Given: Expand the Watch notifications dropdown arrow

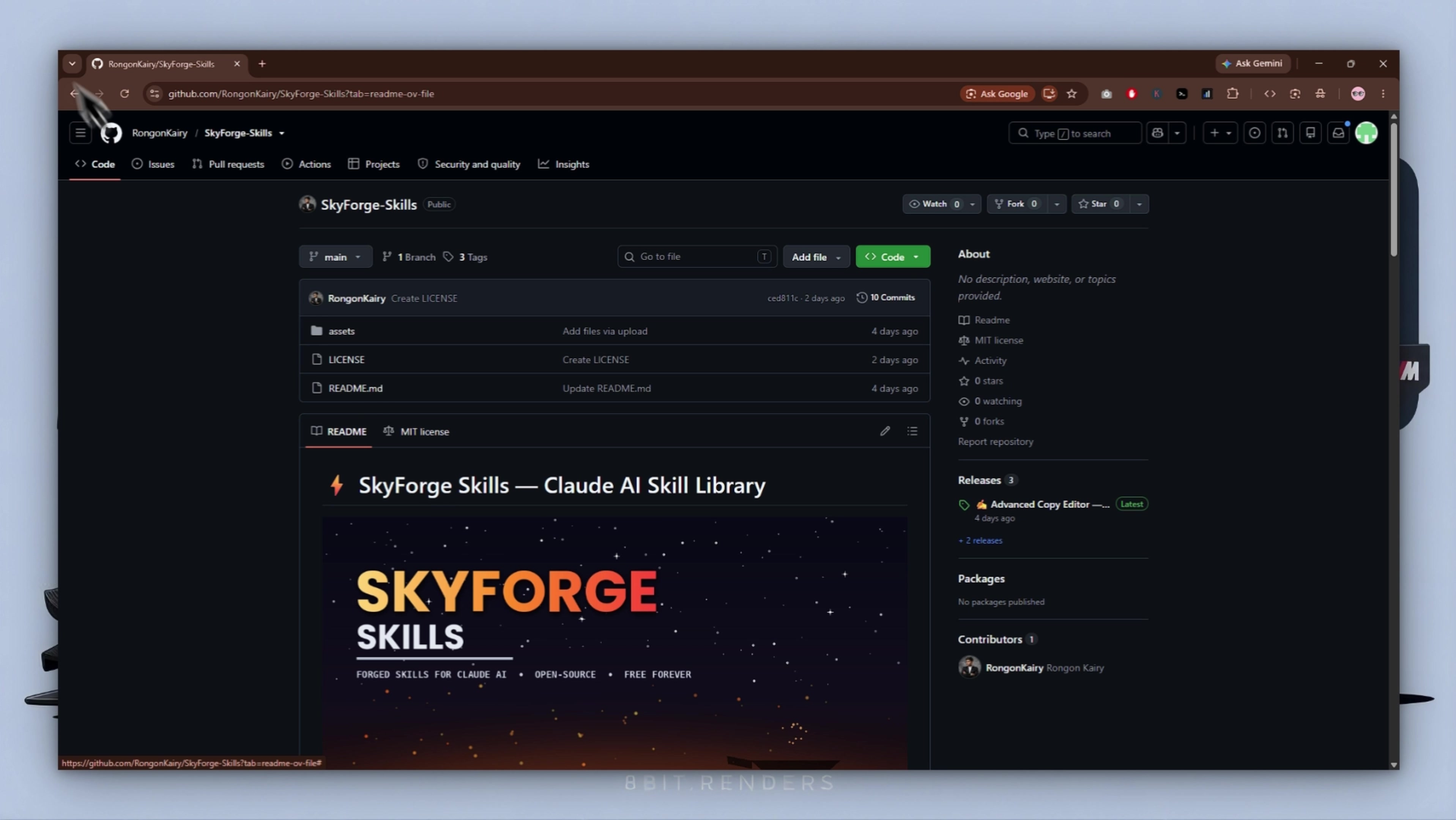Looking at the screenshot, I should [x=973, y=204].
